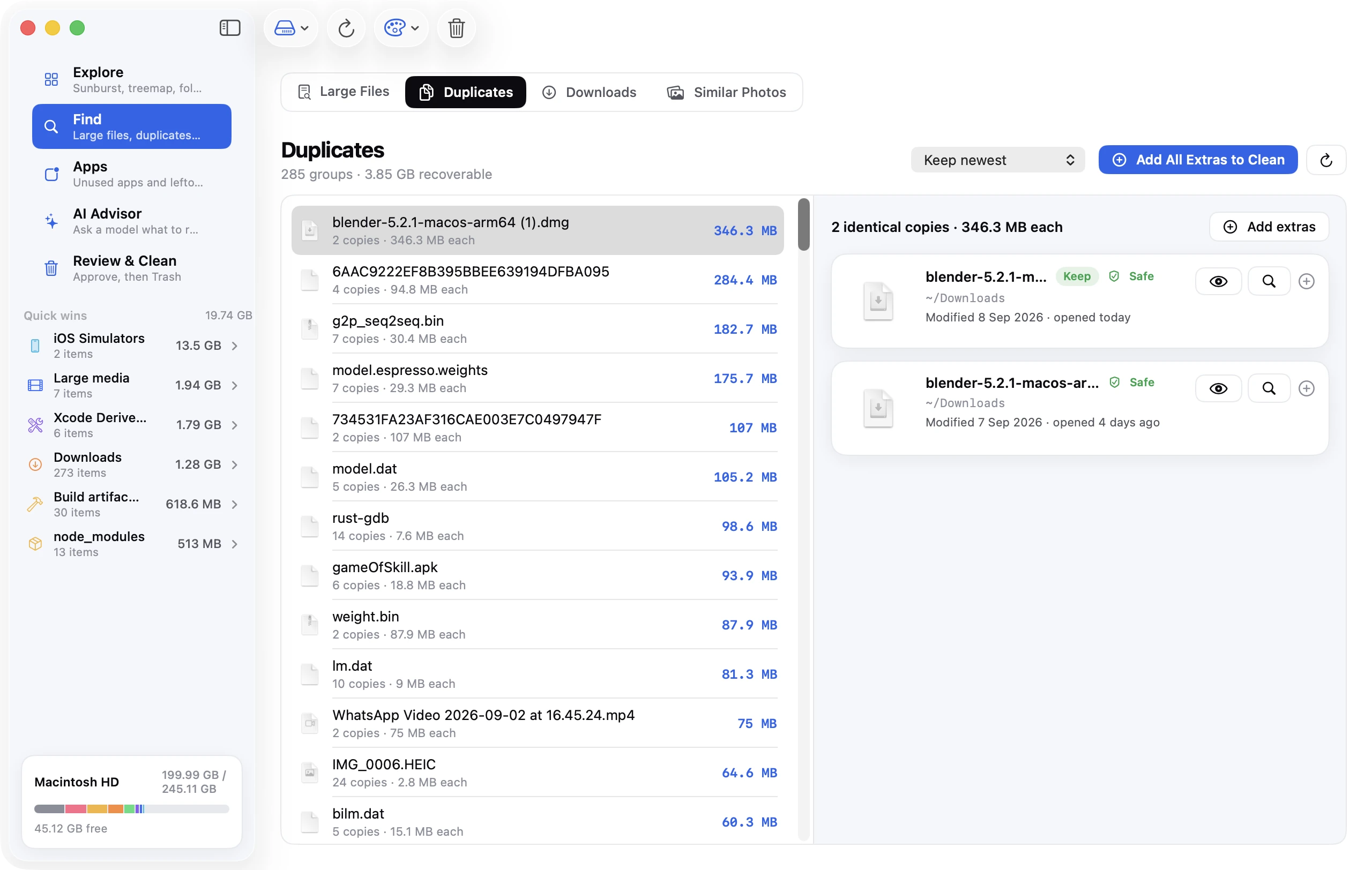Screen dimensions: 1372x870
Task: Select model.espresso.weights duplicate group
Action: point(538,378)
